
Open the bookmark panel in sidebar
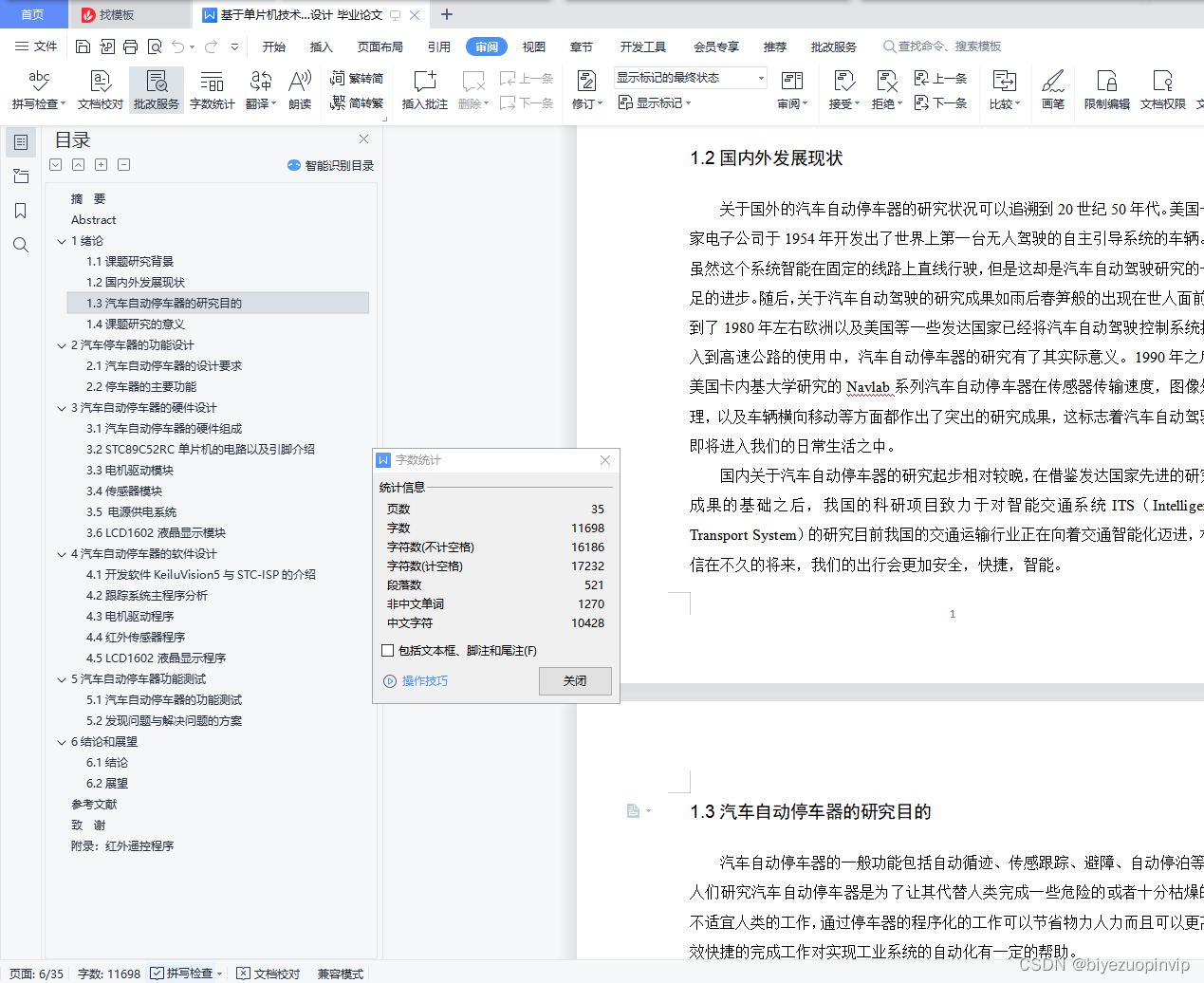tap(21, 211)
